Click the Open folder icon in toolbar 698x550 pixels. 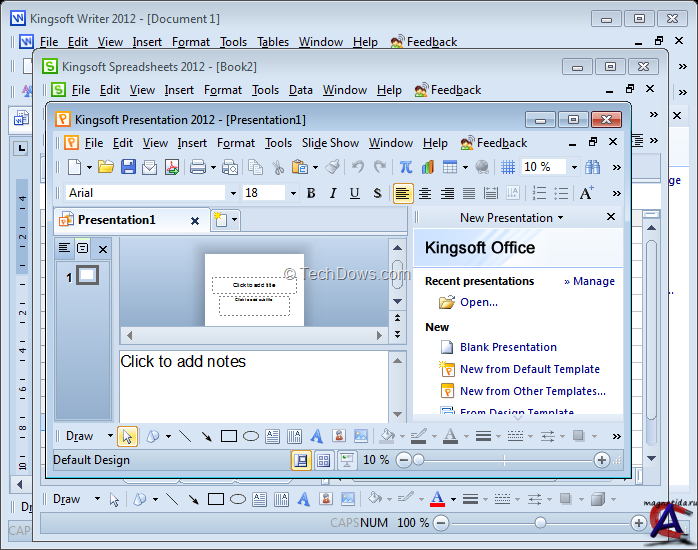point(105,167)
